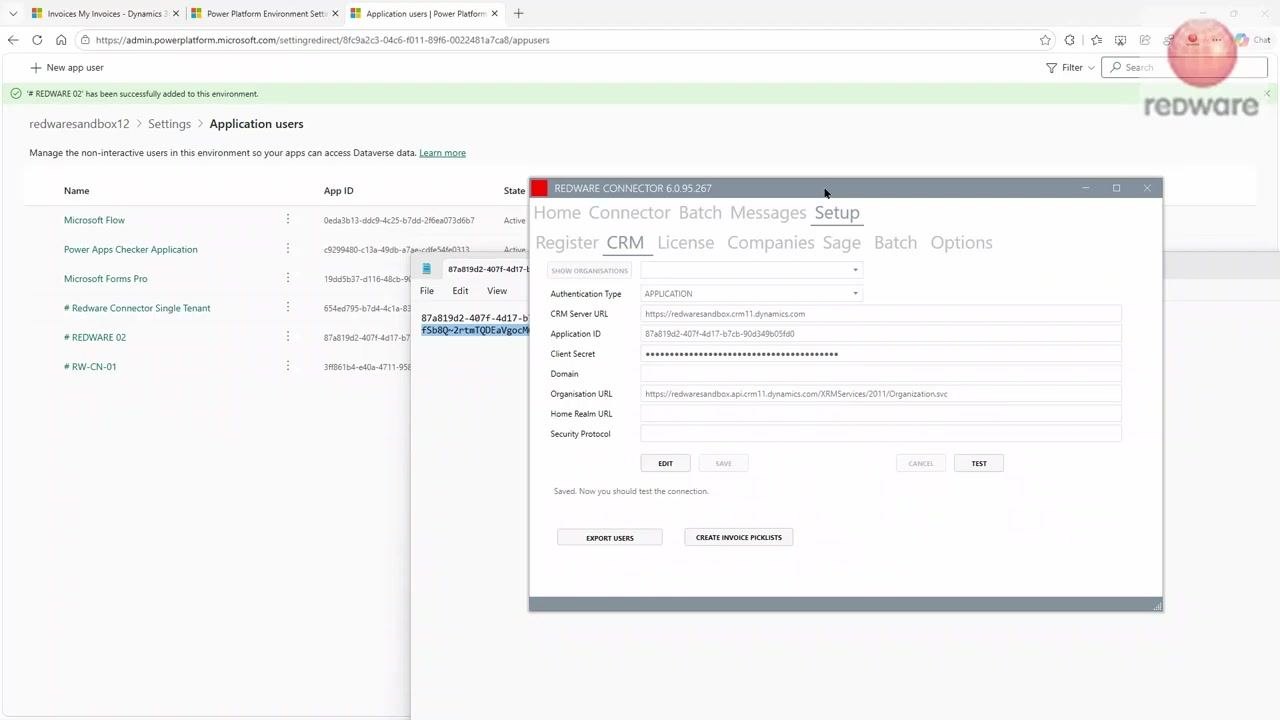The image size is (1280, 720).
Task: Open # Redware Connector Single Tenant user
Action: click(x=137, y=308)
